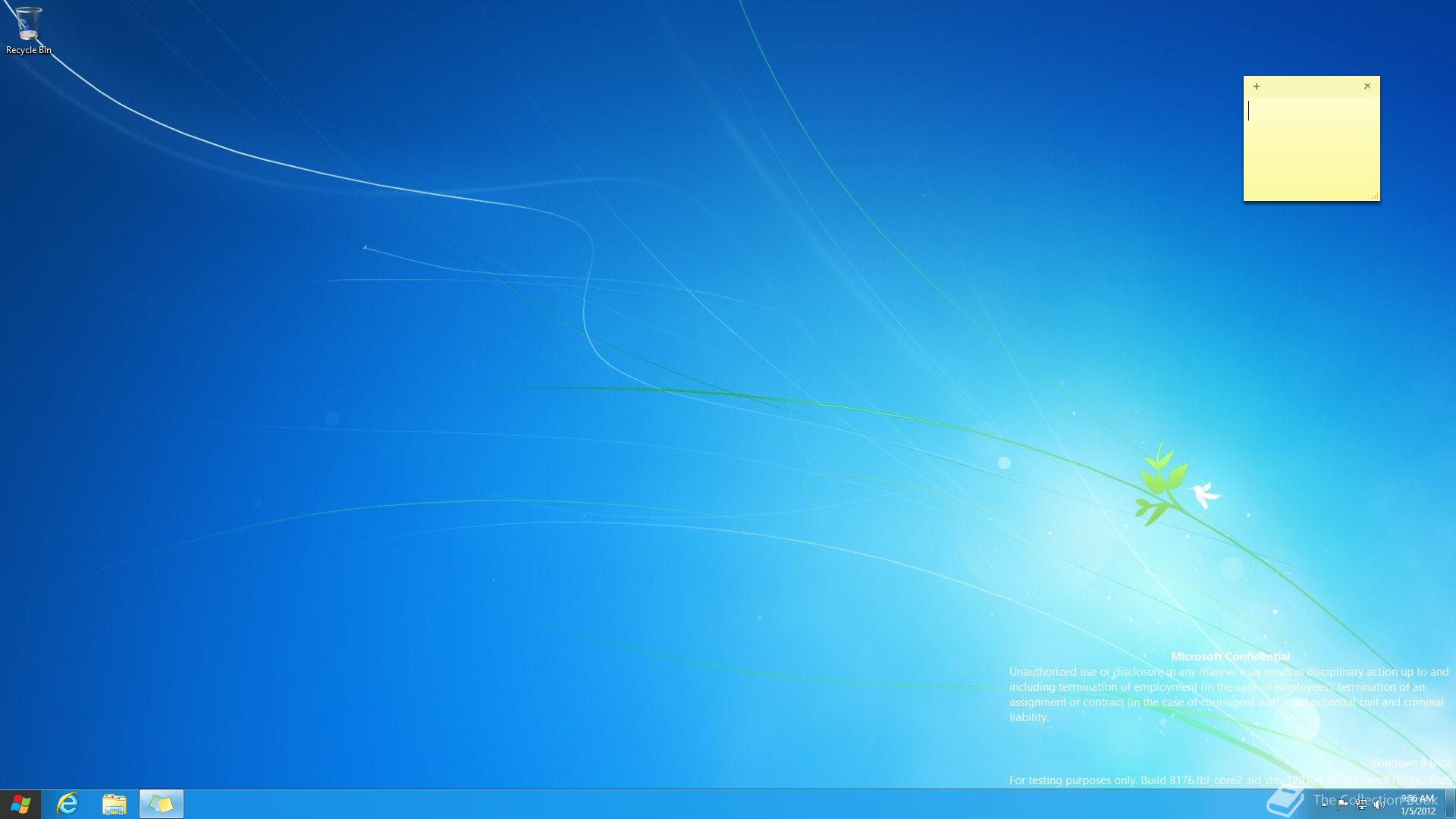Open the Action Center flag icon
The width and height of the screenshot is (1456, 819).
click(x=1342, y=805)
